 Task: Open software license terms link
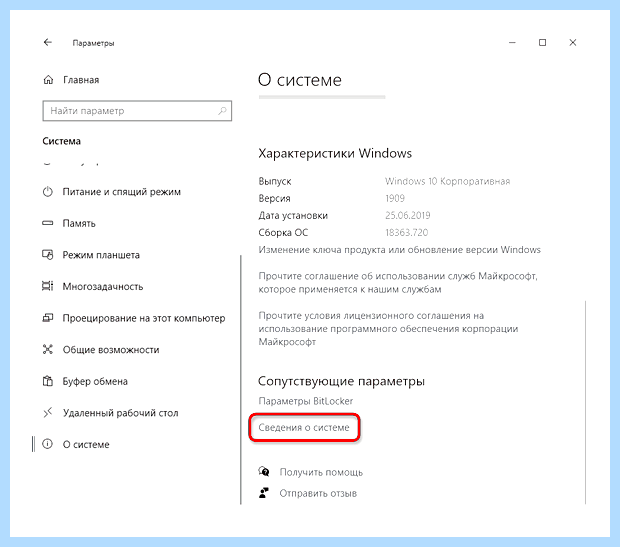click(x=388, y=329)
